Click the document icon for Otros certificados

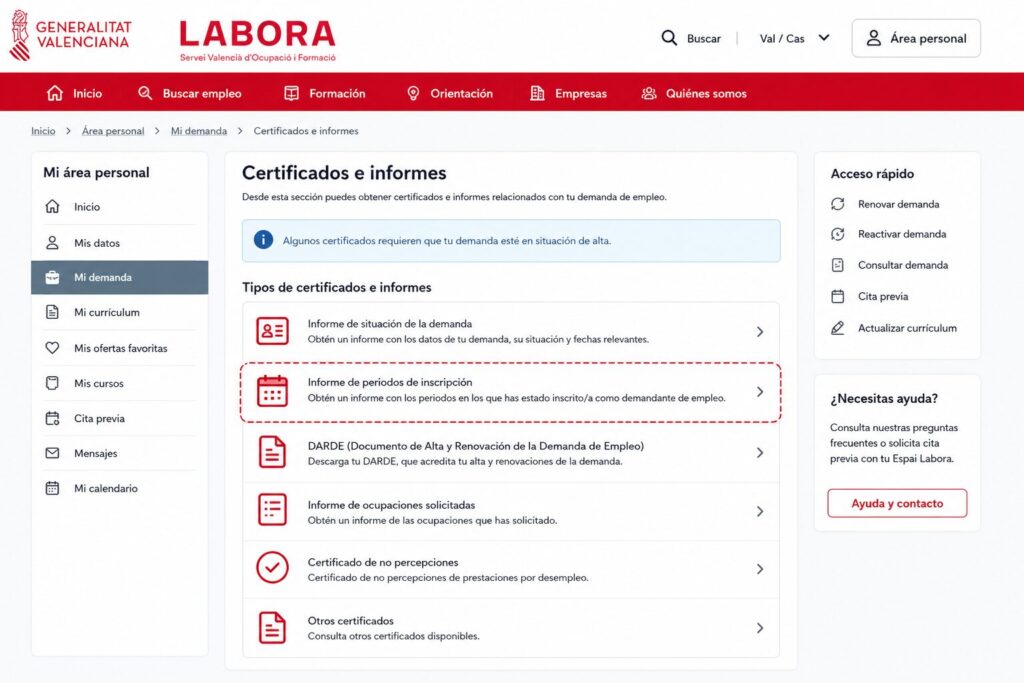(272, 627)
